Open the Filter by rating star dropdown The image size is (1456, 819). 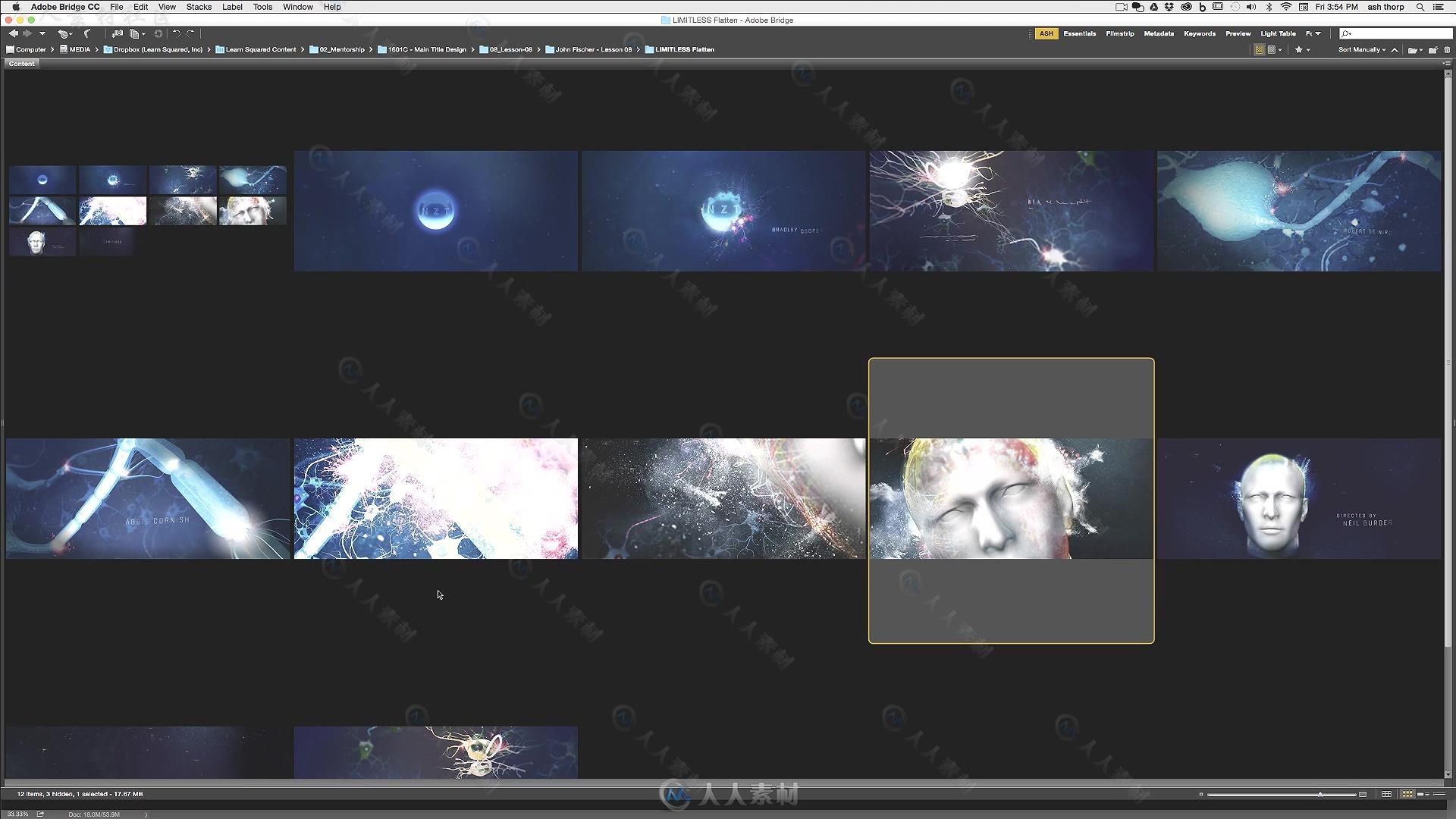[x=1302, y=49]
